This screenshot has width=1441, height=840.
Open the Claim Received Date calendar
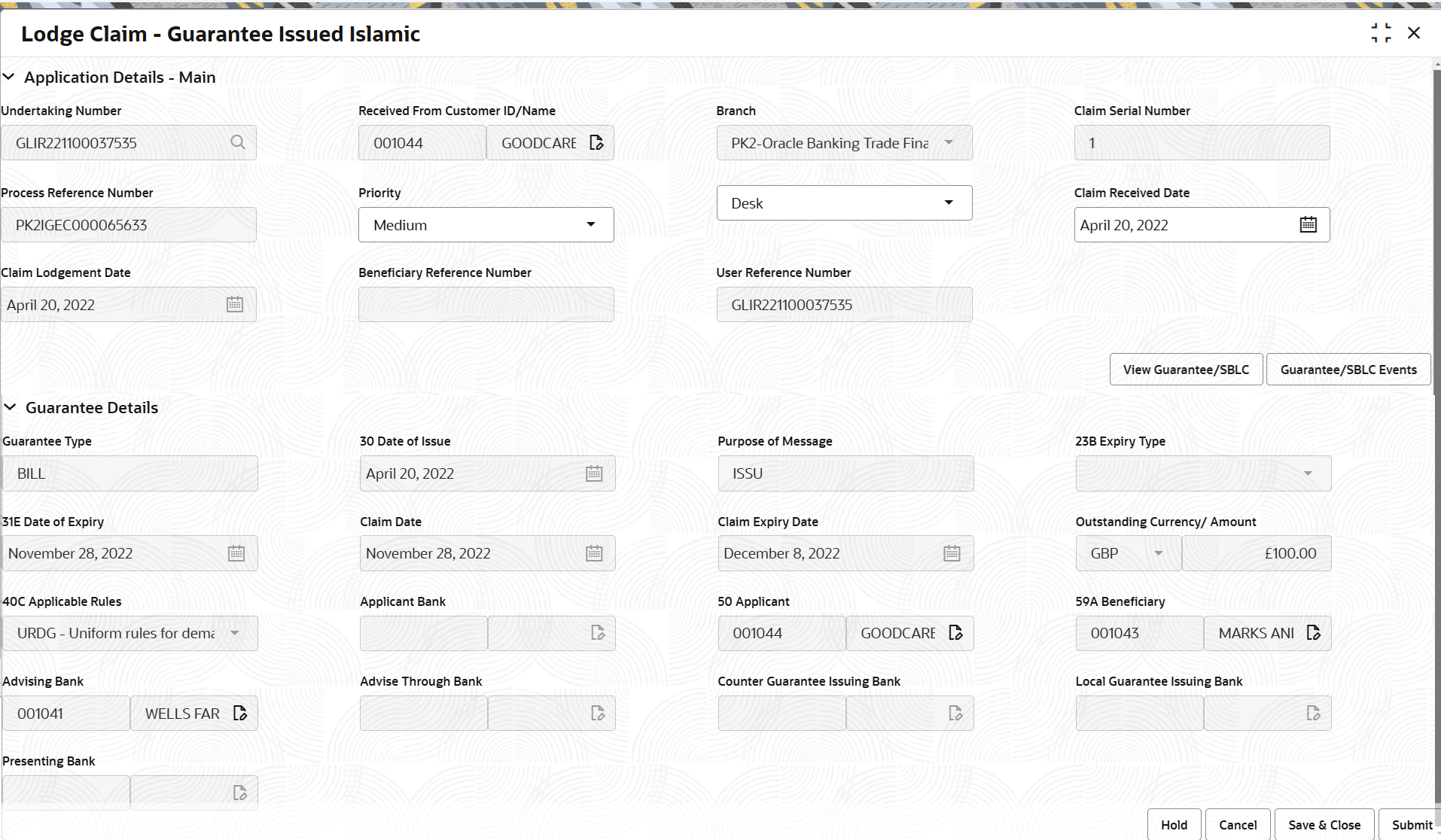(x=1308, y=224)
